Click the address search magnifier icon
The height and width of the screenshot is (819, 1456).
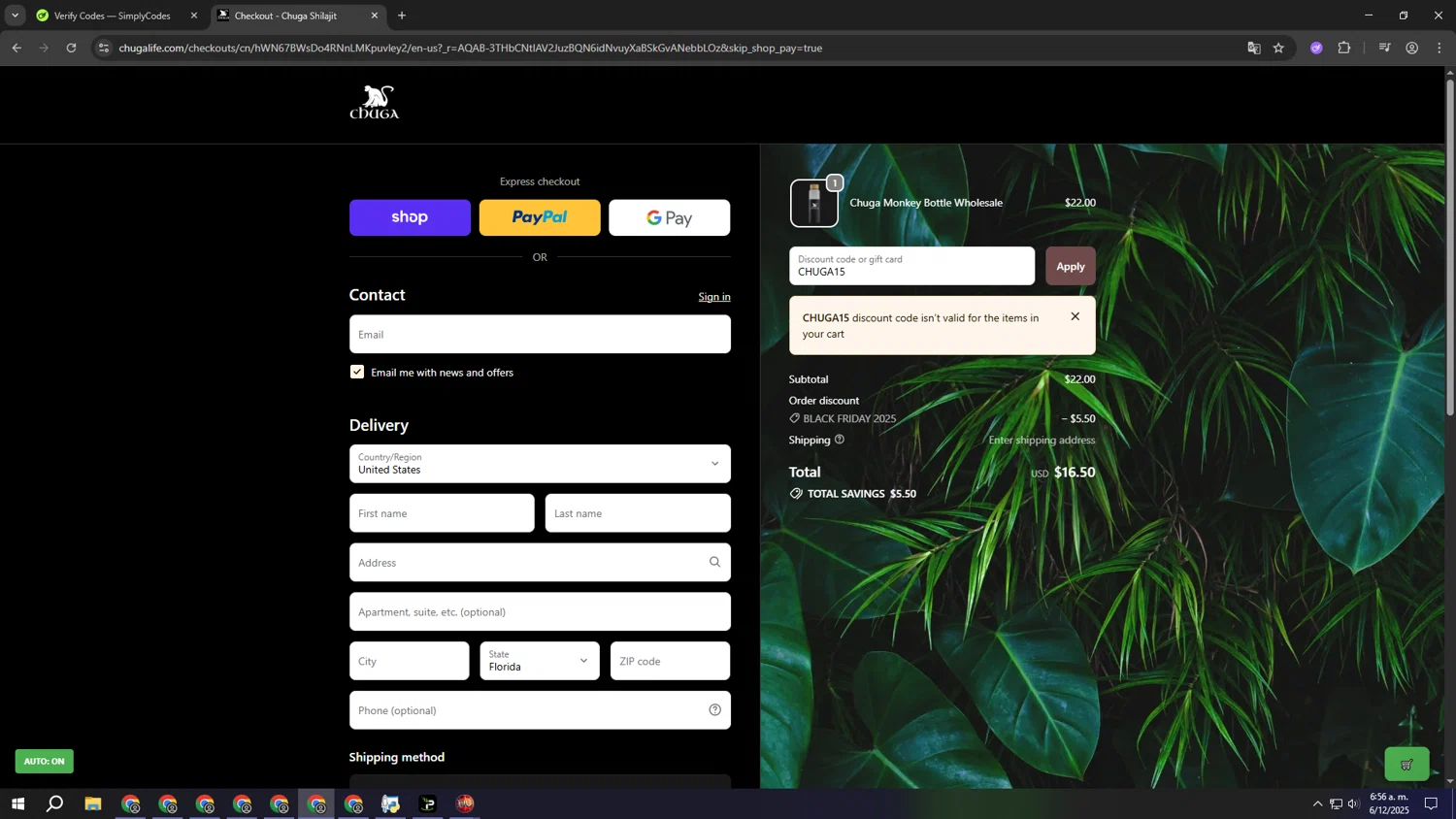pos(715,562)
